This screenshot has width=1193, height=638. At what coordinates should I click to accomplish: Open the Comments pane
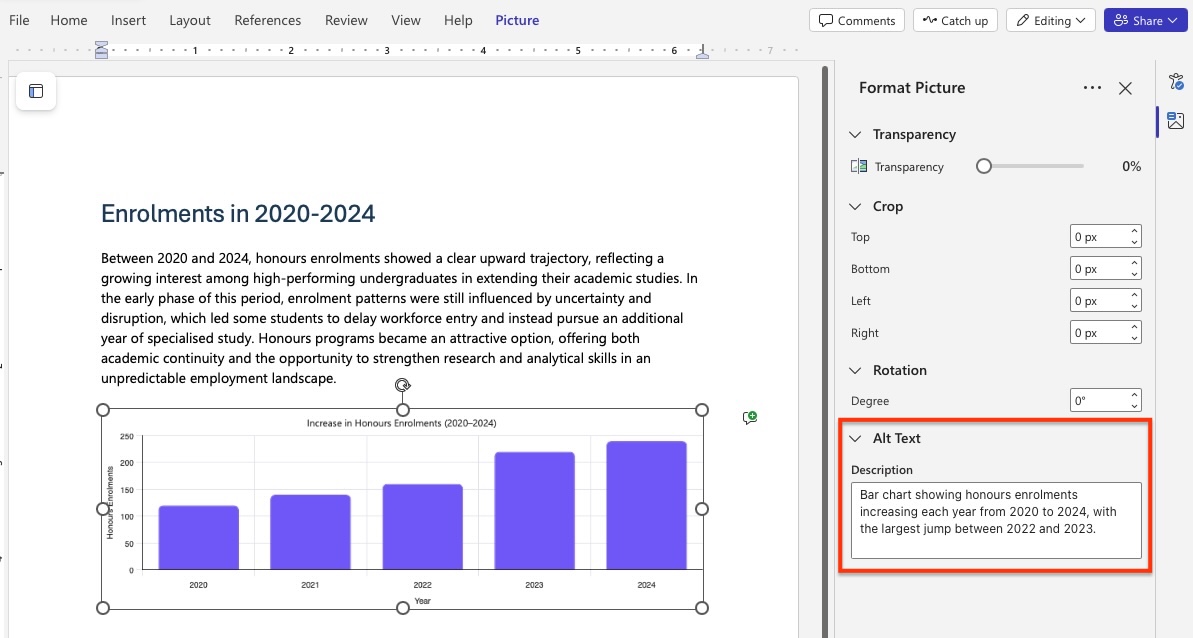(857, 21)
